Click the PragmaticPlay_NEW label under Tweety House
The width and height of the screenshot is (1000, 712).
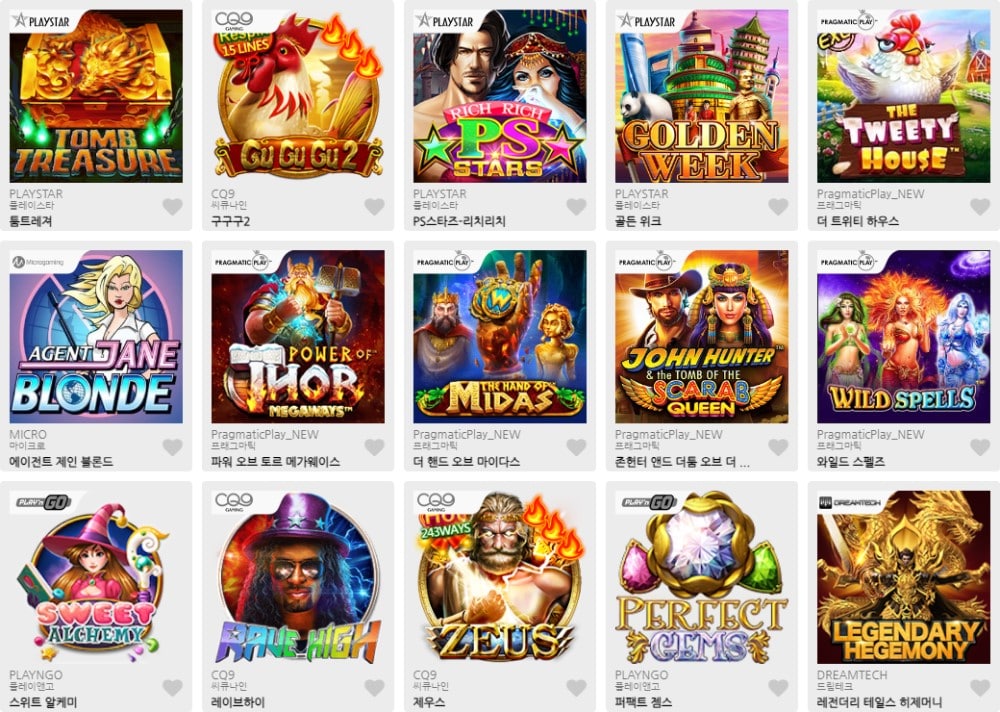[x=870, y=194]
